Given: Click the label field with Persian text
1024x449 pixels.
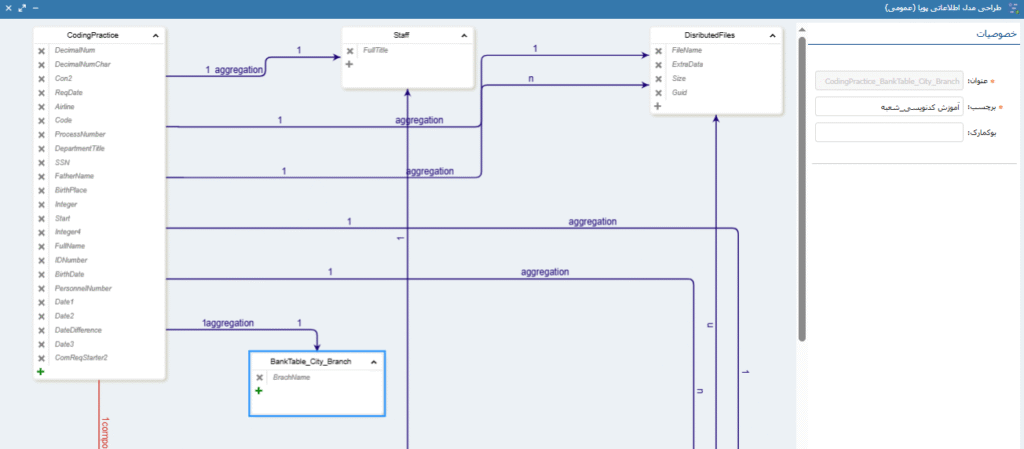Looking at the screenshot, I should point(888,106).
